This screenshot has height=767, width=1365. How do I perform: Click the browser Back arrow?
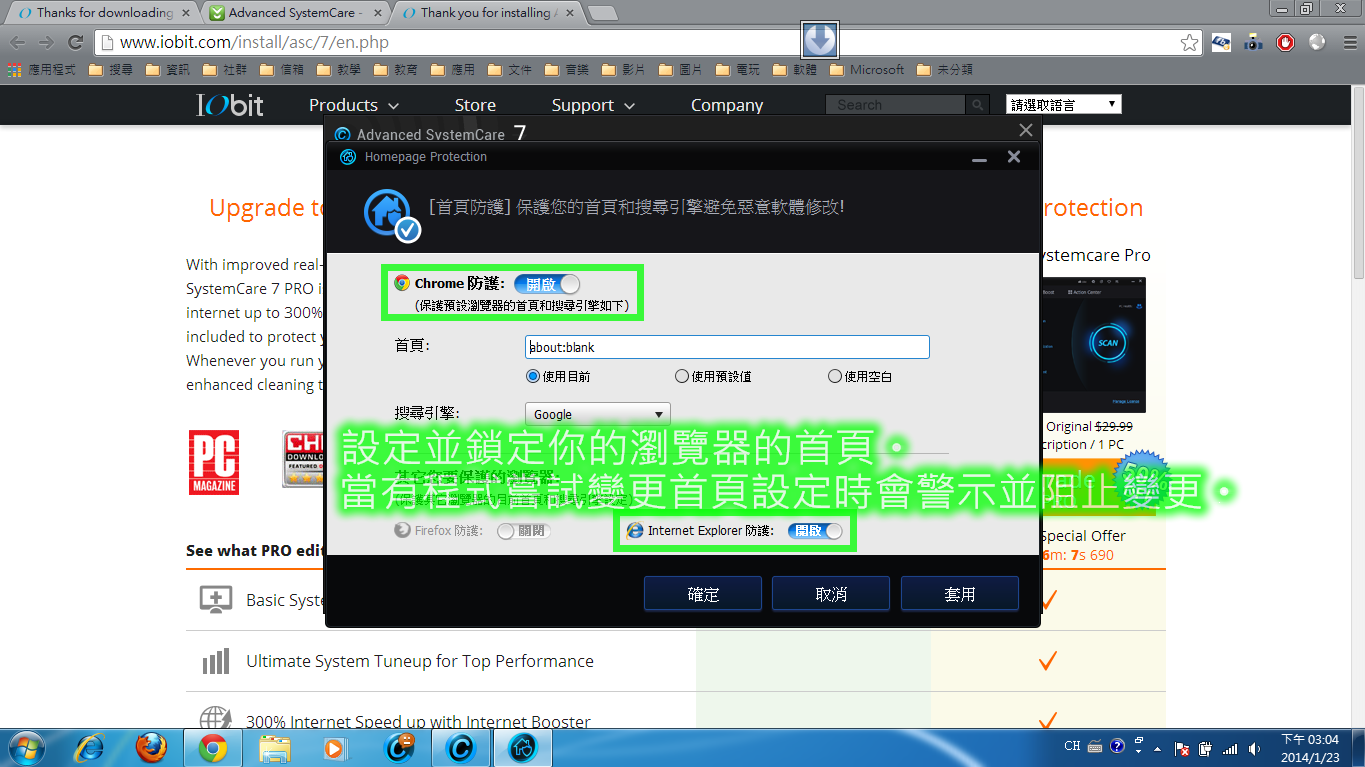coord(17,42)
